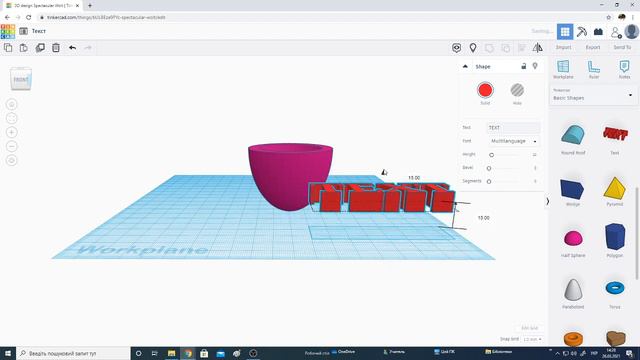Click the Import button

coord(563,47)
